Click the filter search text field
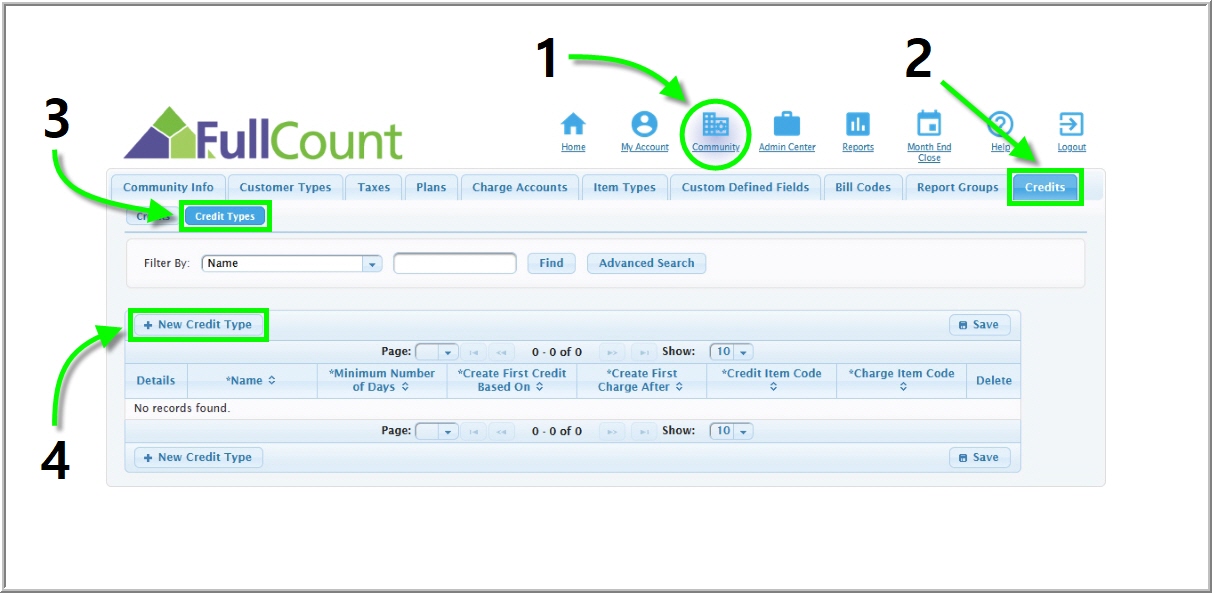This screenshot has width=1212, height=593. click(455, 264)
